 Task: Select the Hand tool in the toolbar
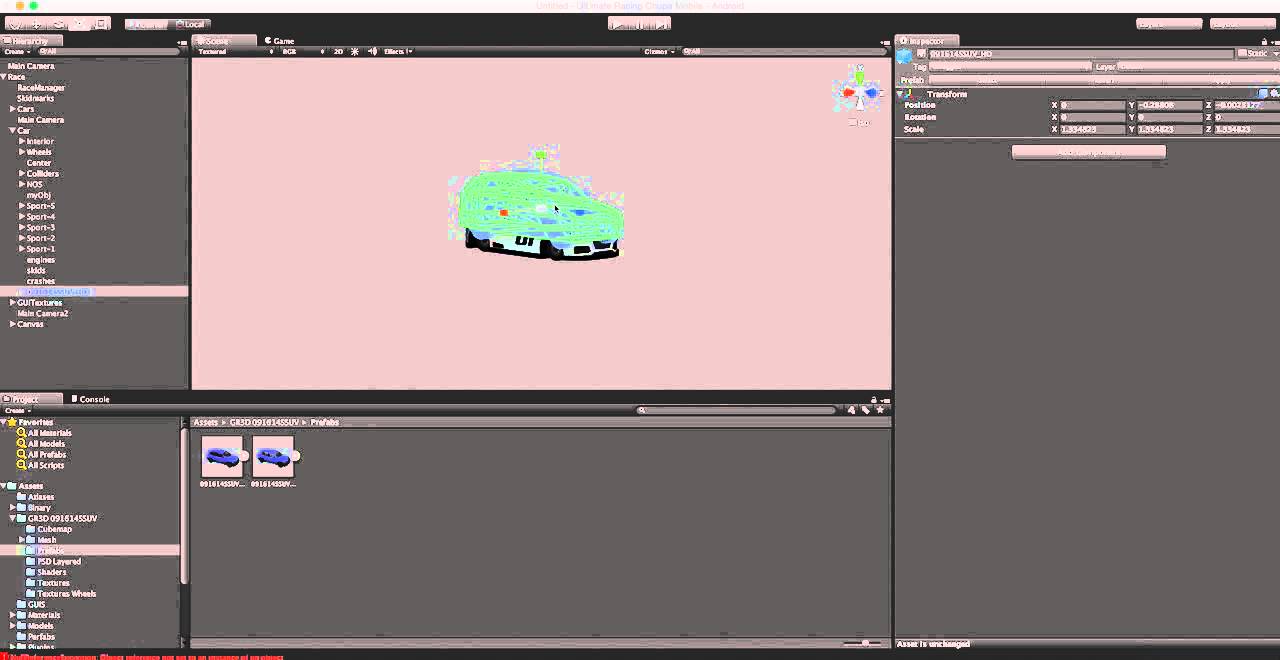point(15,24)
